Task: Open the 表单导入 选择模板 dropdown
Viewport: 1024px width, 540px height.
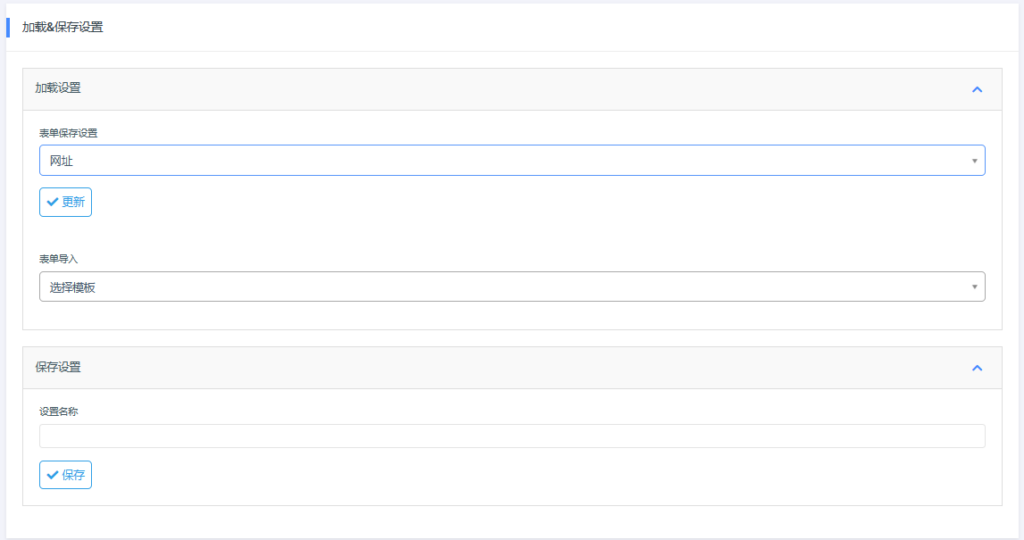Action: point(500,288)
